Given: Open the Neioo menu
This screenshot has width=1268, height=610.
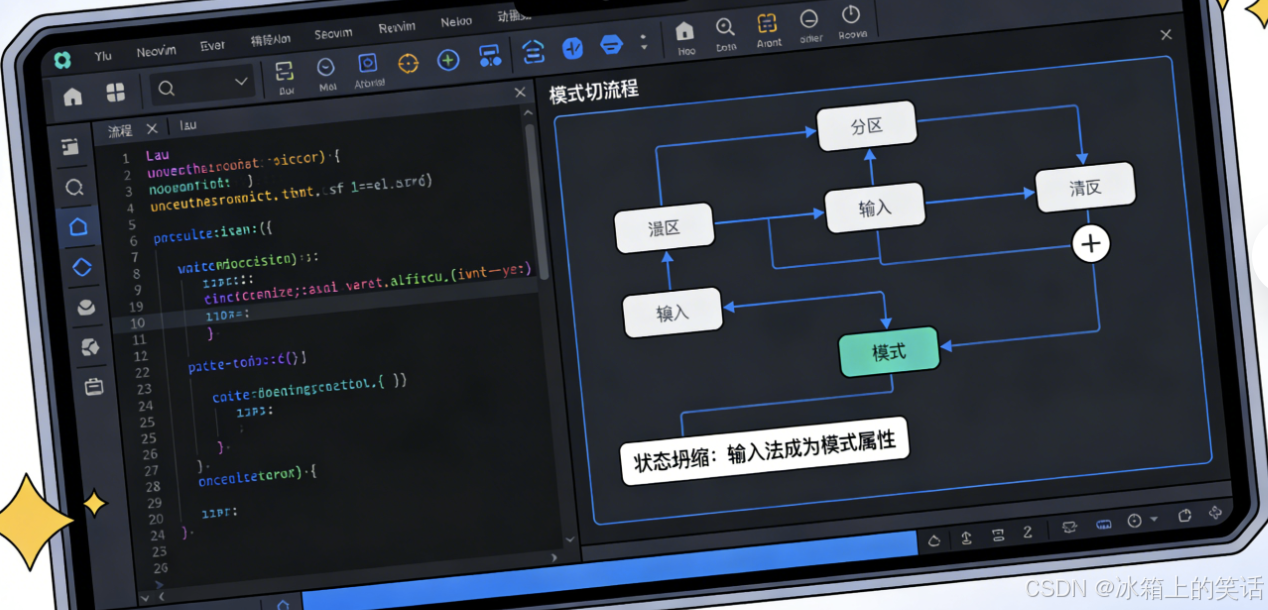Looking at the screenshot, I should 456,21.
